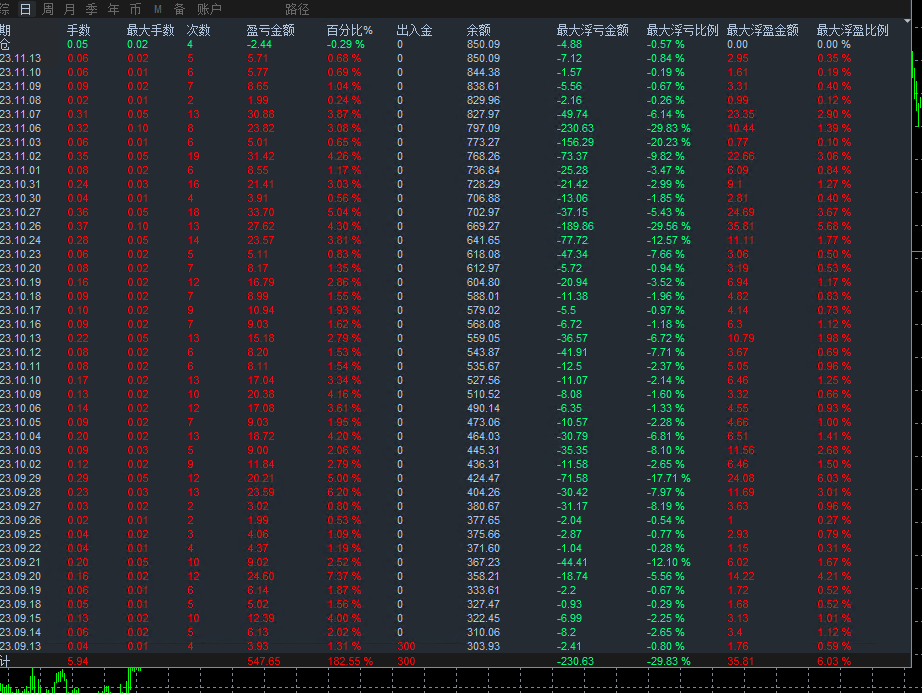Switch to the 账户 account tab

tap(209, 9)
